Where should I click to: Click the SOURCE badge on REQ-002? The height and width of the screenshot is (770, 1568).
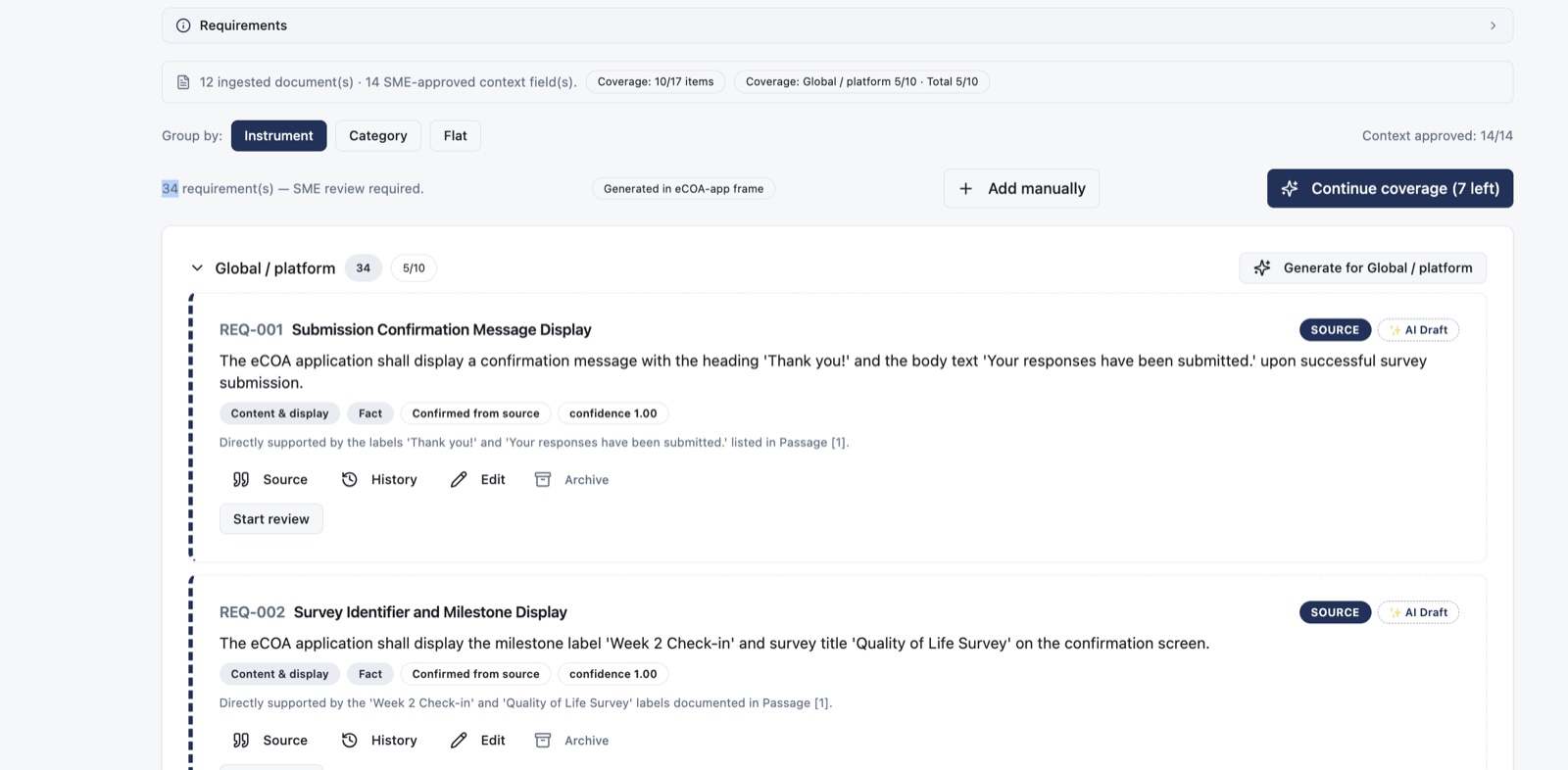pos(1335,612)
